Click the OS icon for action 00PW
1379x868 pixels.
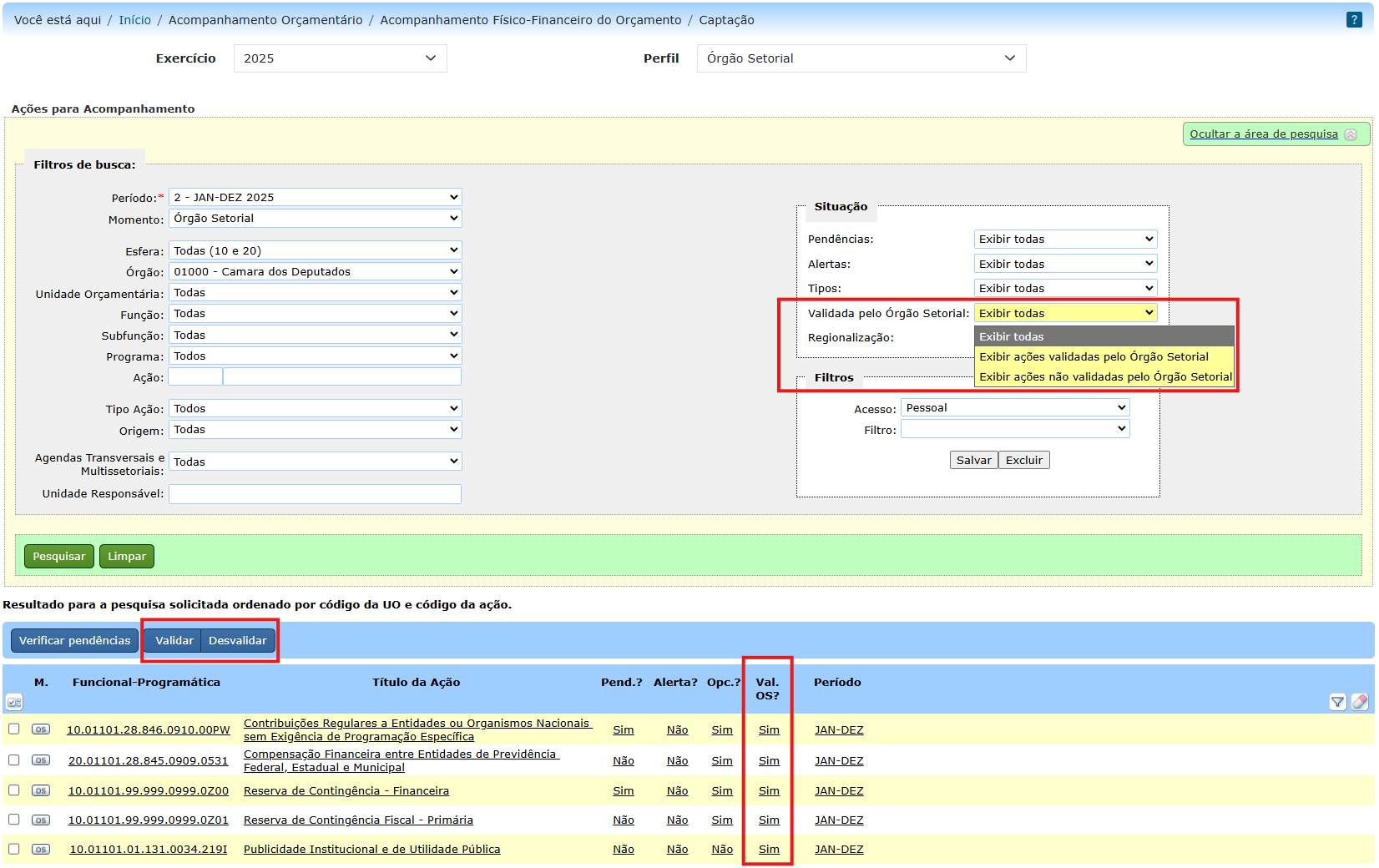[x=41, y=729]
